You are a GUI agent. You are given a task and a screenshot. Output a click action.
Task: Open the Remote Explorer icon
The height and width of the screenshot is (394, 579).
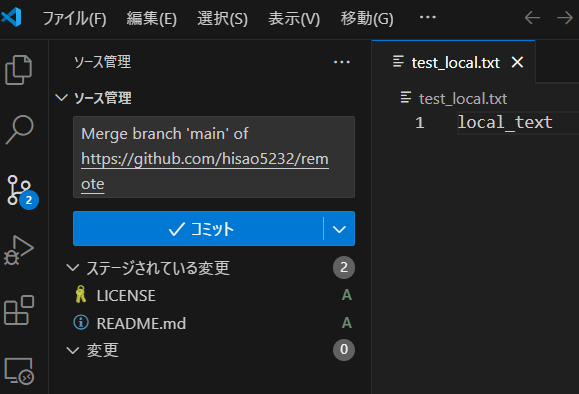click(x=19, y=371)
